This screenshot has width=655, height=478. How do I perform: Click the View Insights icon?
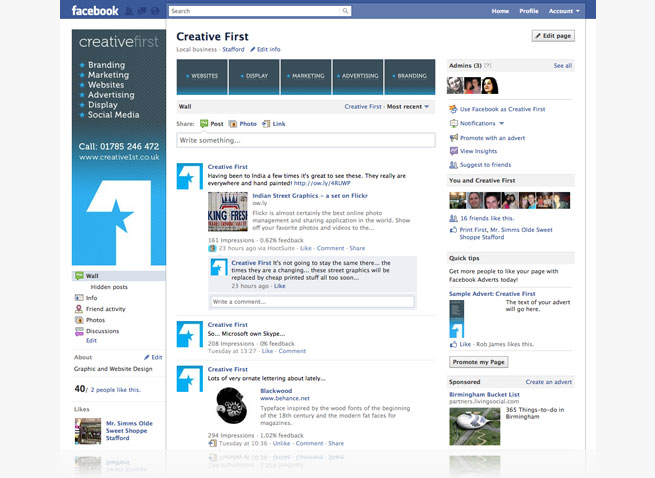point(454,151)
